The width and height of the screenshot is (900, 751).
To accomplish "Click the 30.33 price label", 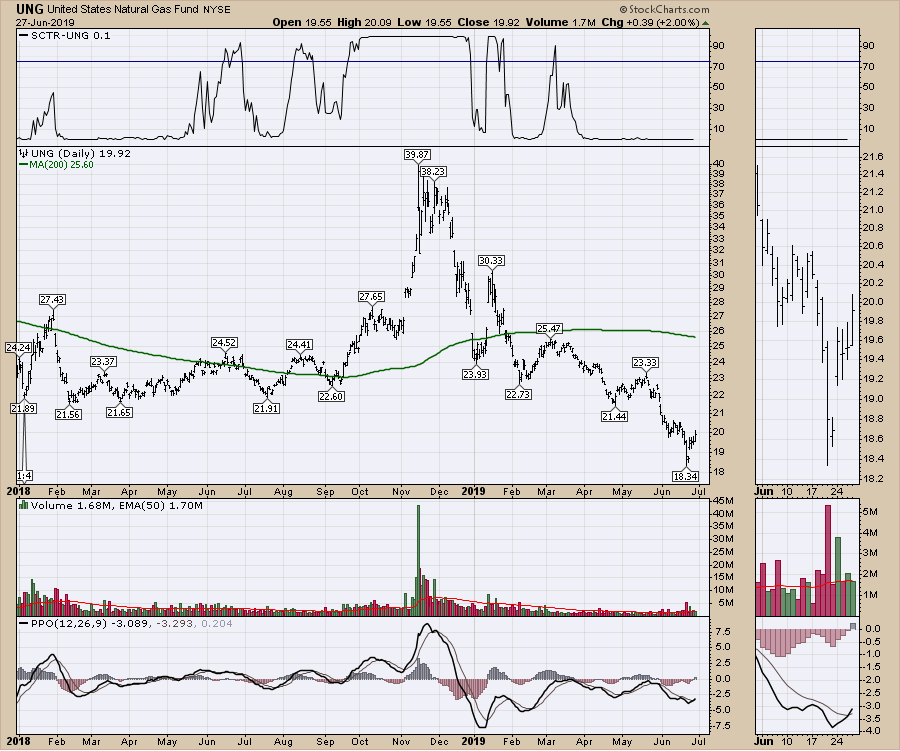I will (x=491, y=261).
